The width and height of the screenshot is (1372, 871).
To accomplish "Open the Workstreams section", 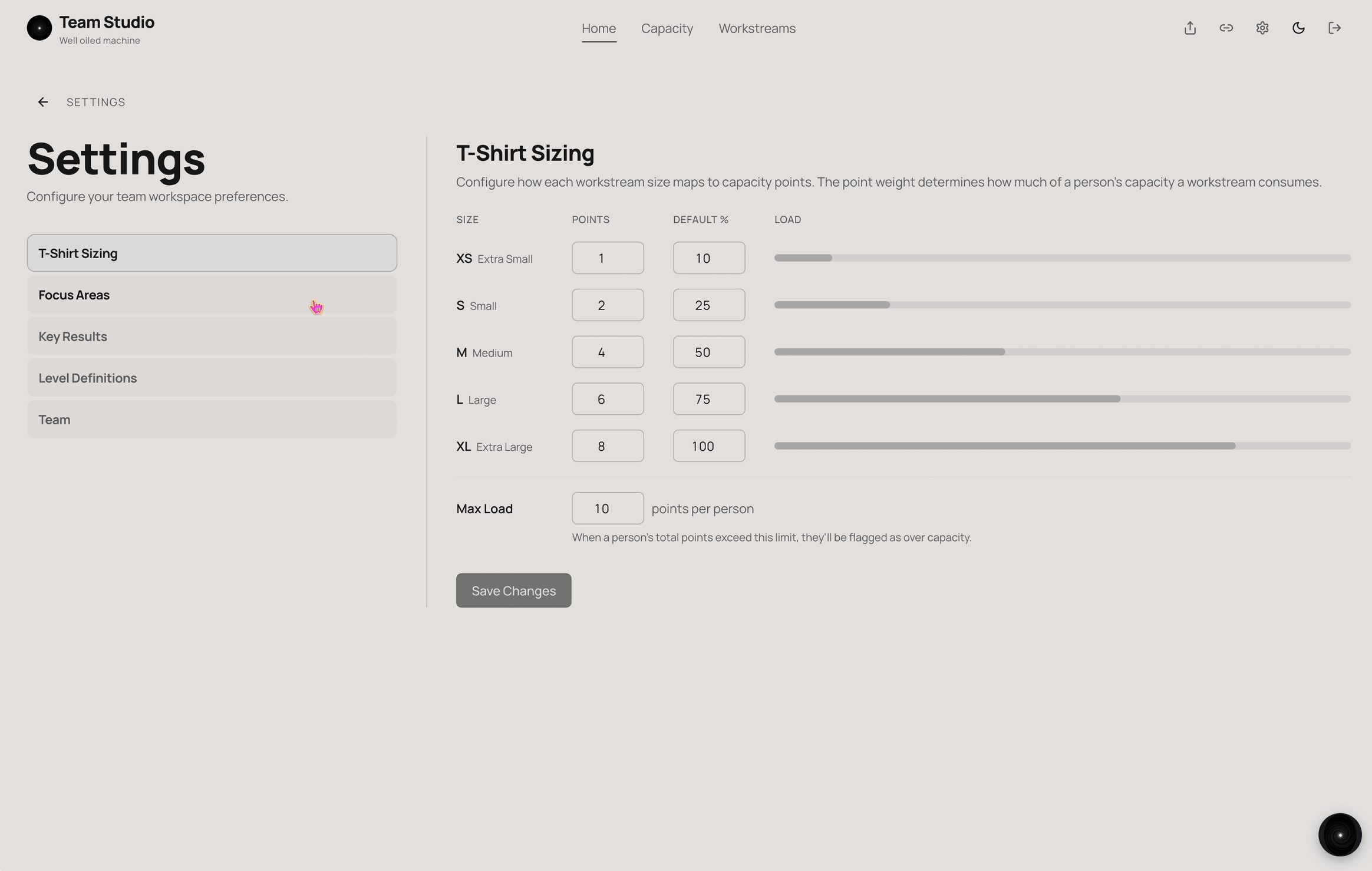I will tap(757, 28).
